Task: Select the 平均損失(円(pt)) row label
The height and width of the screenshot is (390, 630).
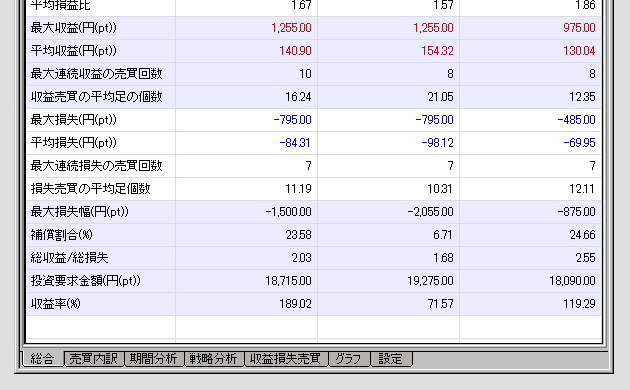Action: (74, 143)
